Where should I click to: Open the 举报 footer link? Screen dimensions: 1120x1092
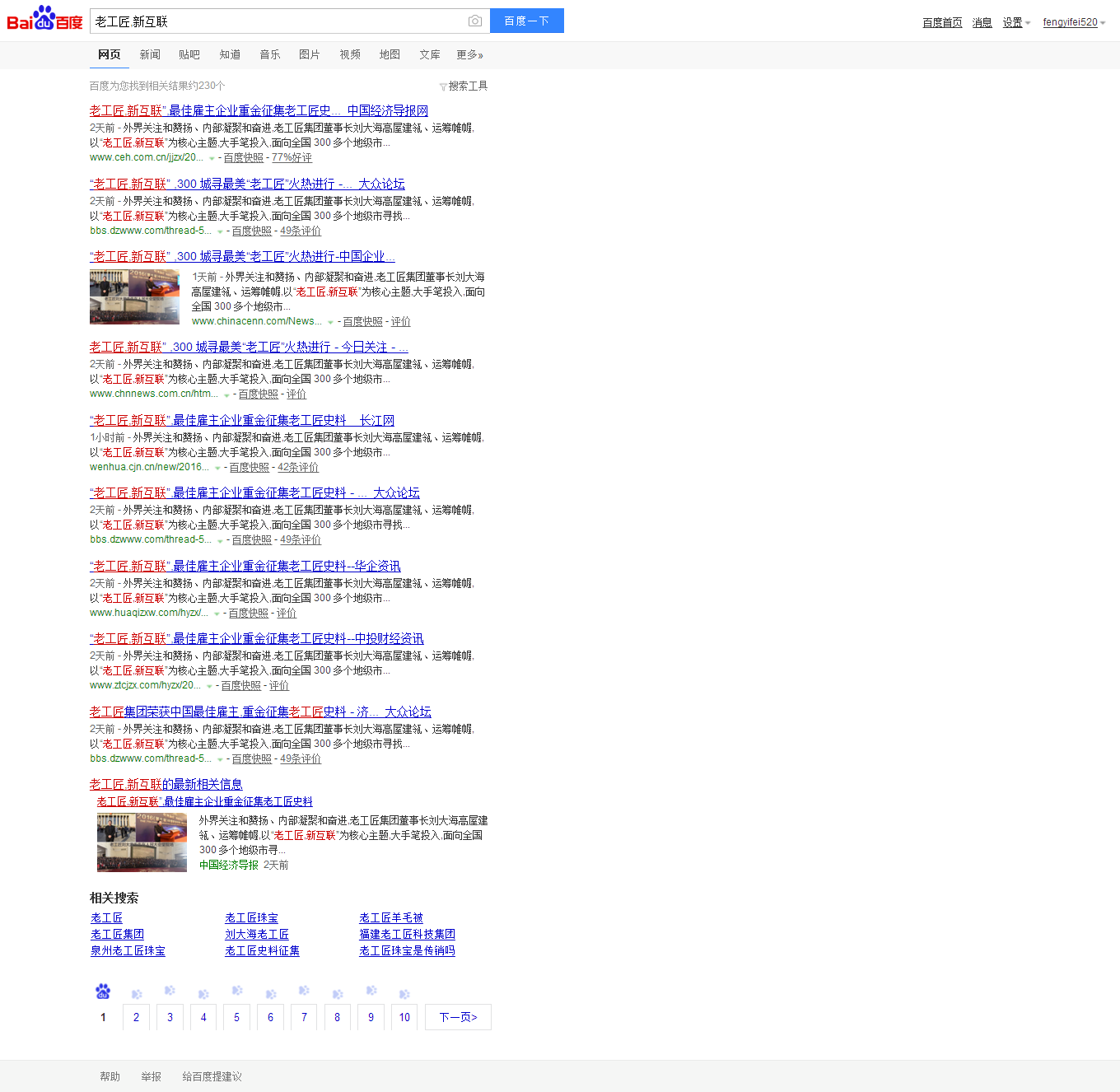(x=151, y=1076)
